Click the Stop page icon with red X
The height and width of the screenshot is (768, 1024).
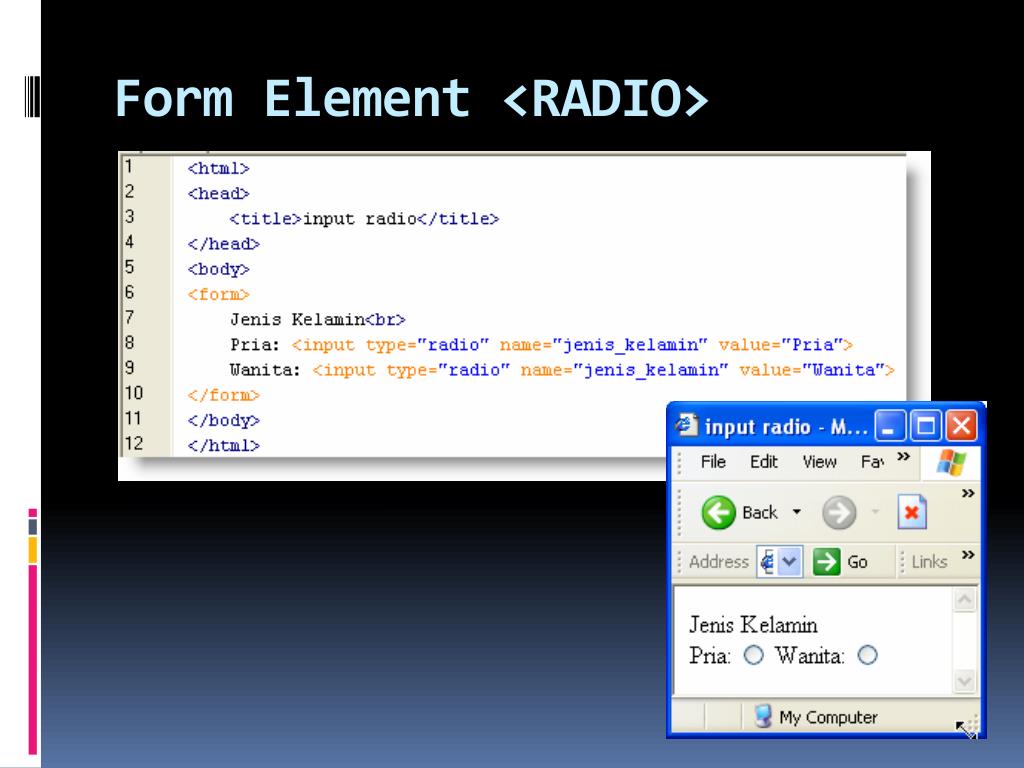tap(912, 512)
